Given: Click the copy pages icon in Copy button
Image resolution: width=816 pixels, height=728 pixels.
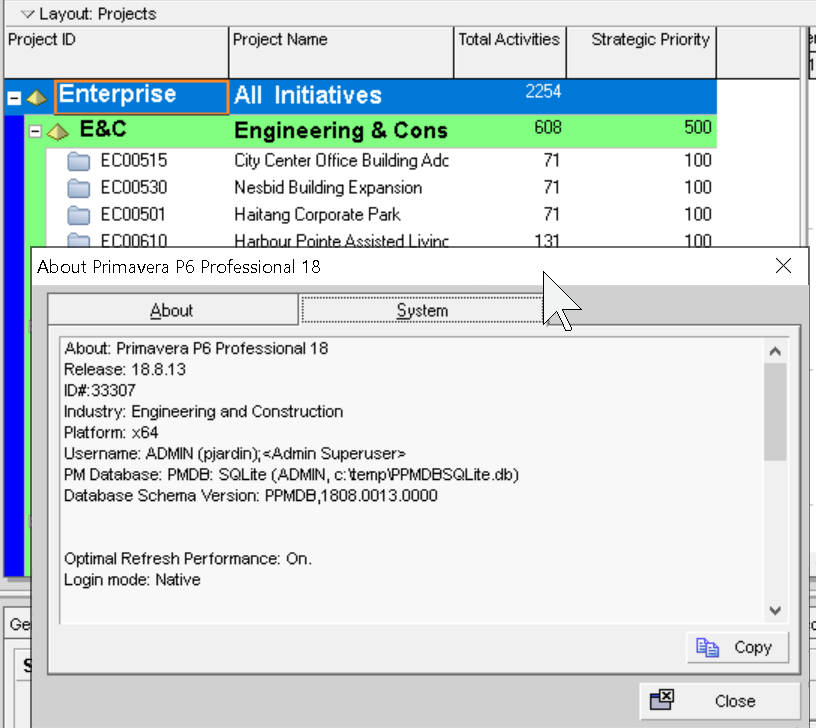Looking at the screenshot, I should 708,647.
